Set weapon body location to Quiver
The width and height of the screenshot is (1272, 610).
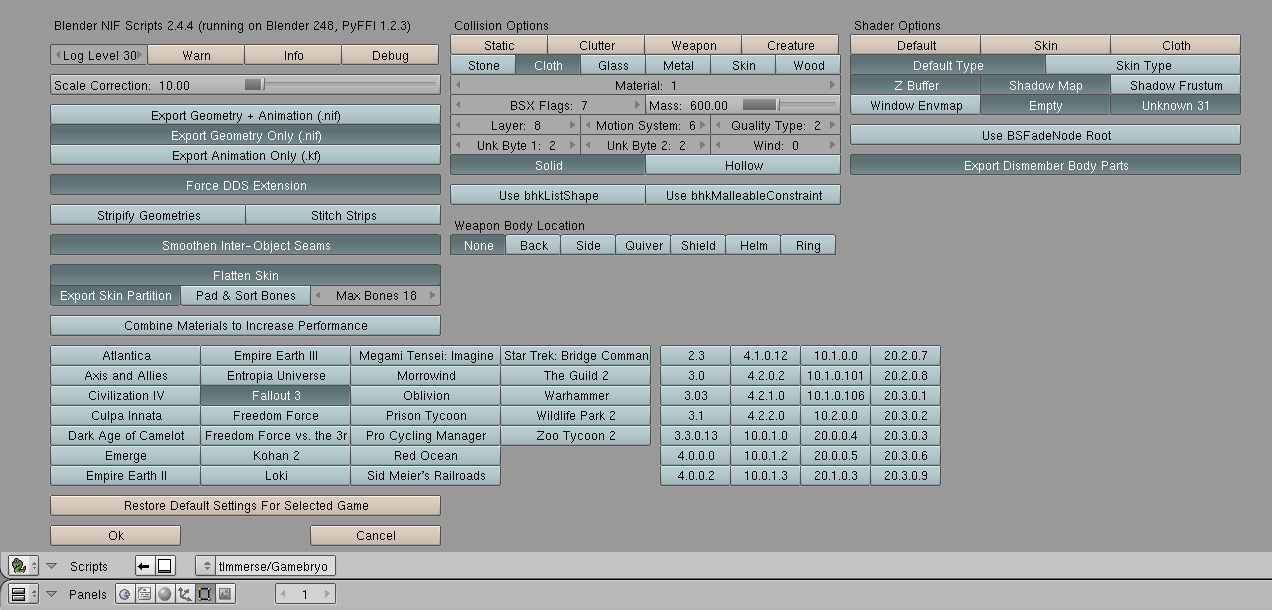643,245
